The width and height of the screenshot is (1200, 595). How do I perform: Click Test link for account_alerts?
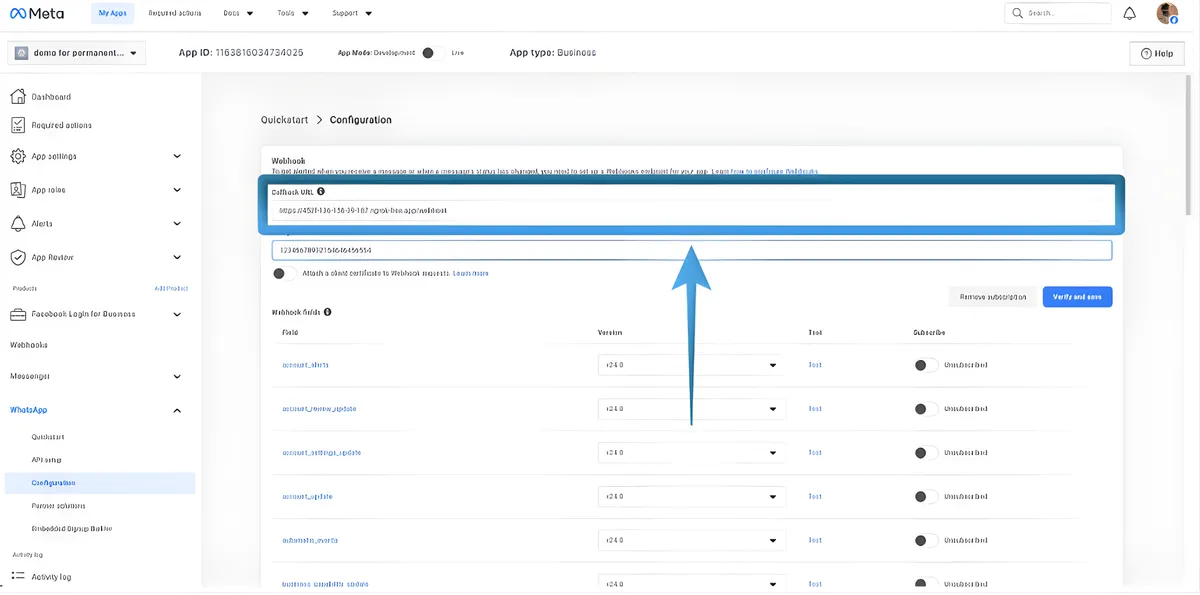tap(815, 365)
